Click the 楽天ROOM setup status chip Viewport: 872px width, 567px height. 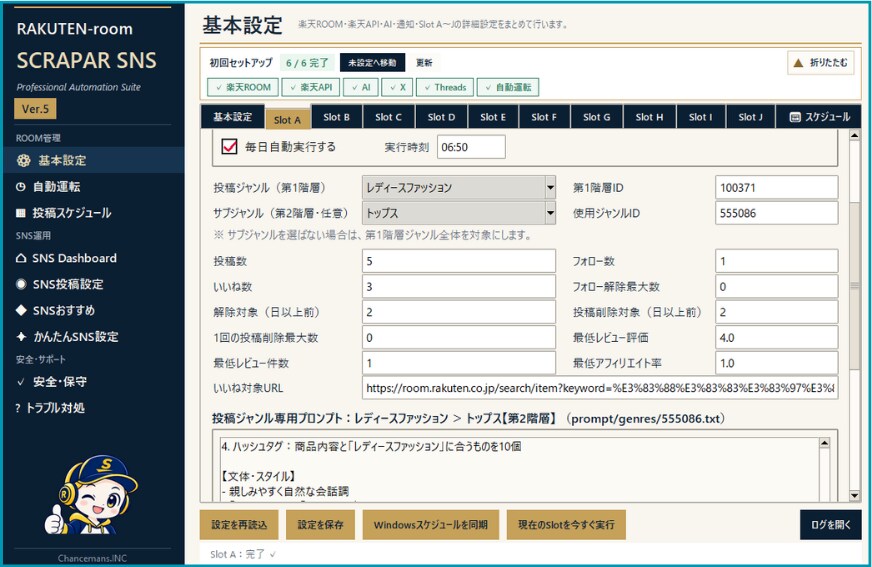click(243, 87)
